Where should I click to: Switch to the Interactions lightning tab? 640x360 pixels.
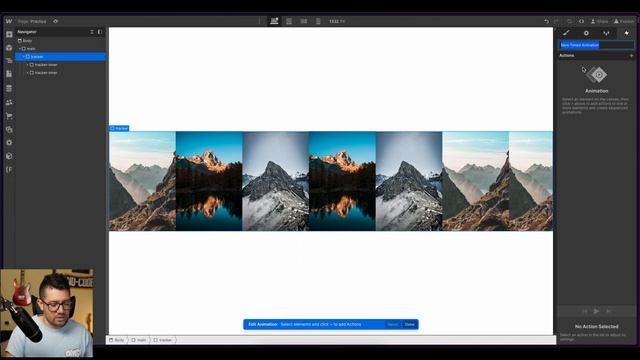click(x=626, y=33)
